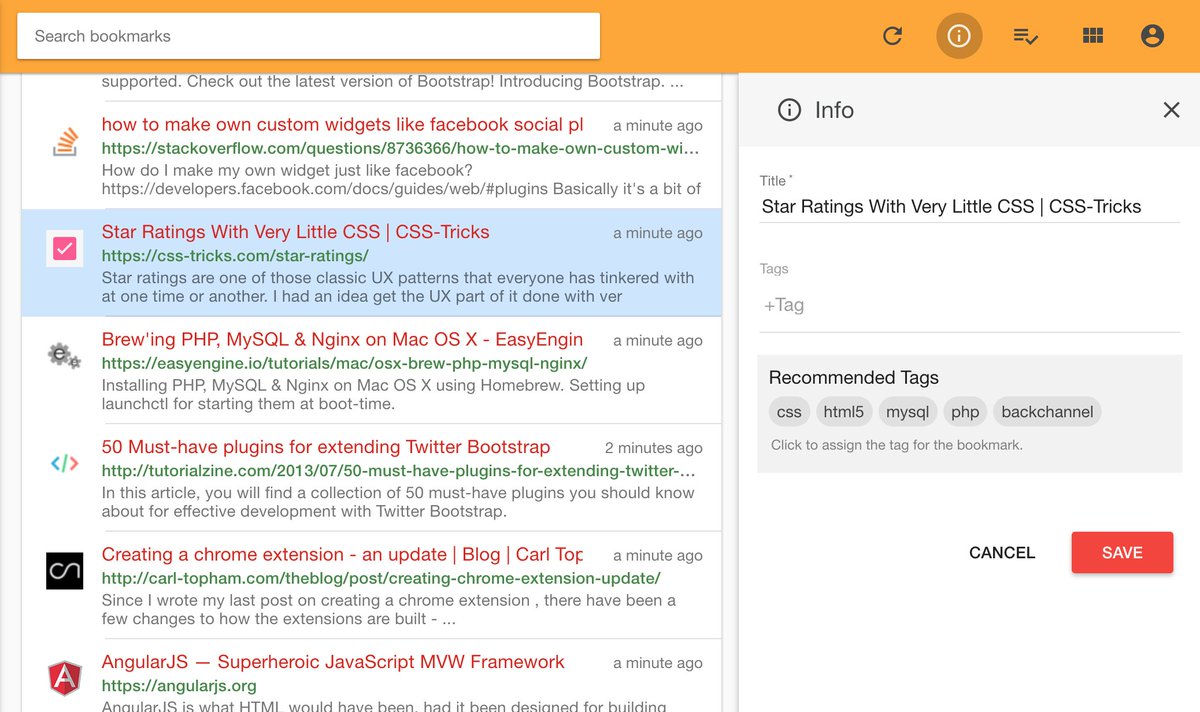Image resolution: width=1200 pixels, height=712 pixels.
Task: Open the tutorialzine.com URL
Action: click(x=399, y=470)
